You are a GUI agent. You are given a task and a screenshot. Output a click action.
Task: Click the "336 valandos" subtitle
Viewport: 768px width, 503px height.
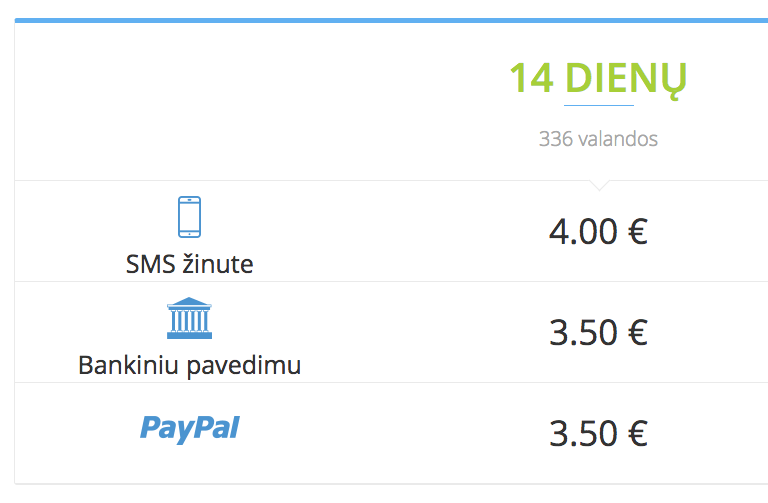[x=598, y=139]
